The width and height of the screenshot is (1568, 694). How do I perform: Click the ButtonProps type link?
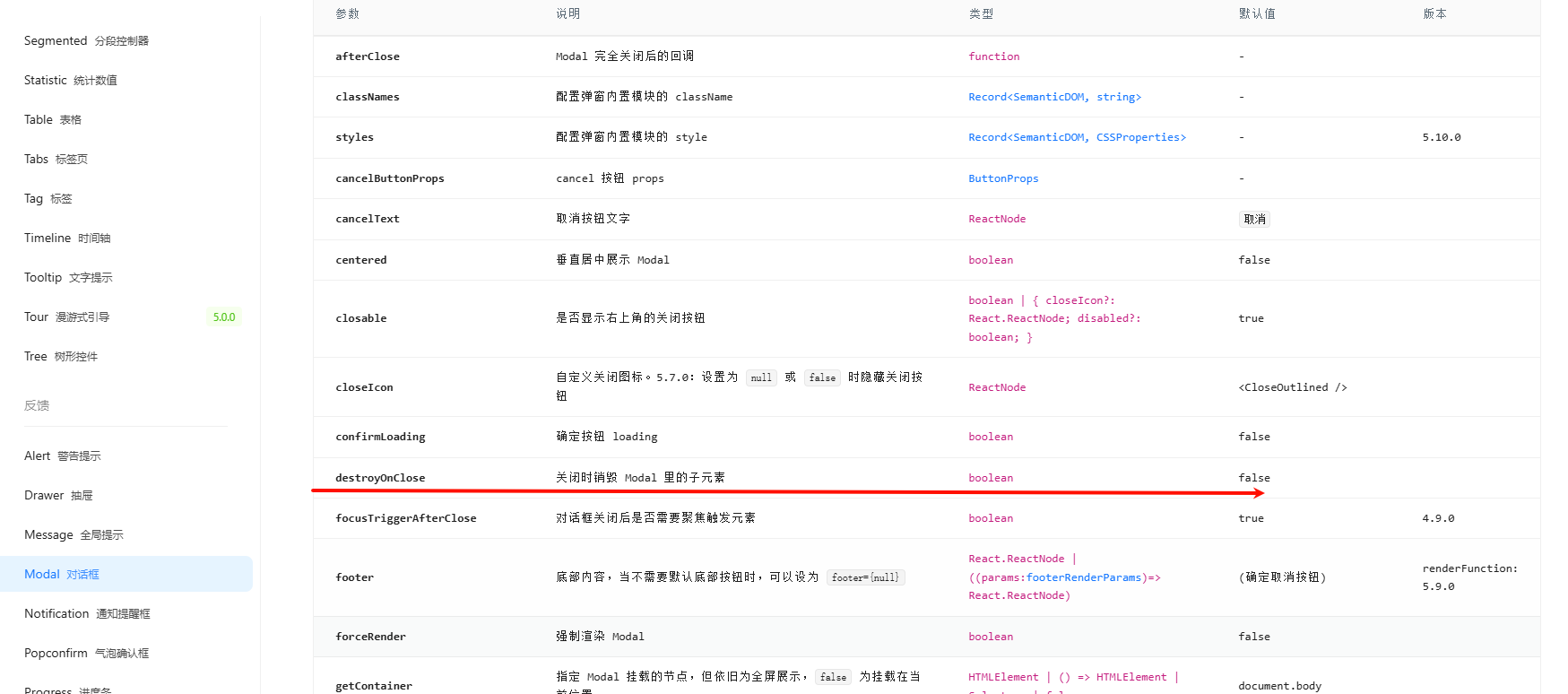pyautogui.click(x=1002, y=178)
